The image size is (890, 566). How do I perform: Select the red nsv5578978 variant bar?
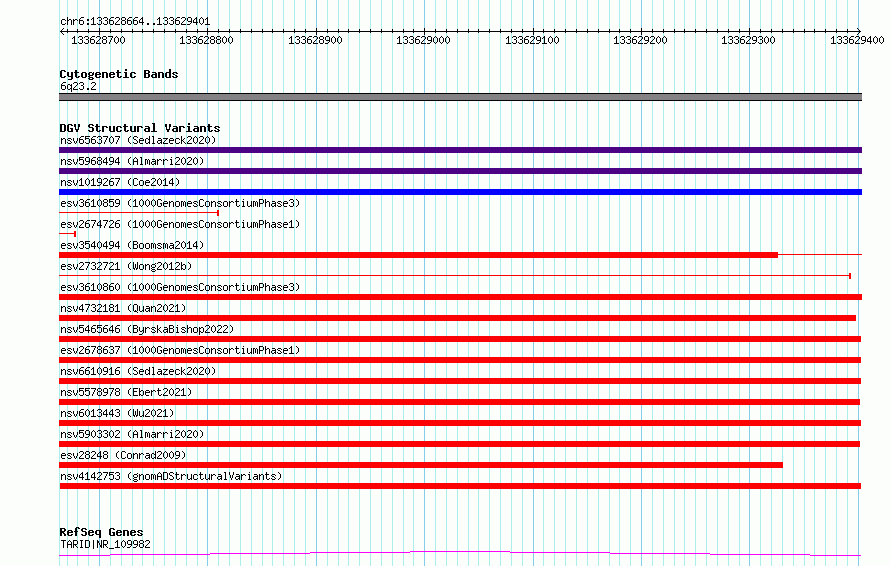(459, 402)
